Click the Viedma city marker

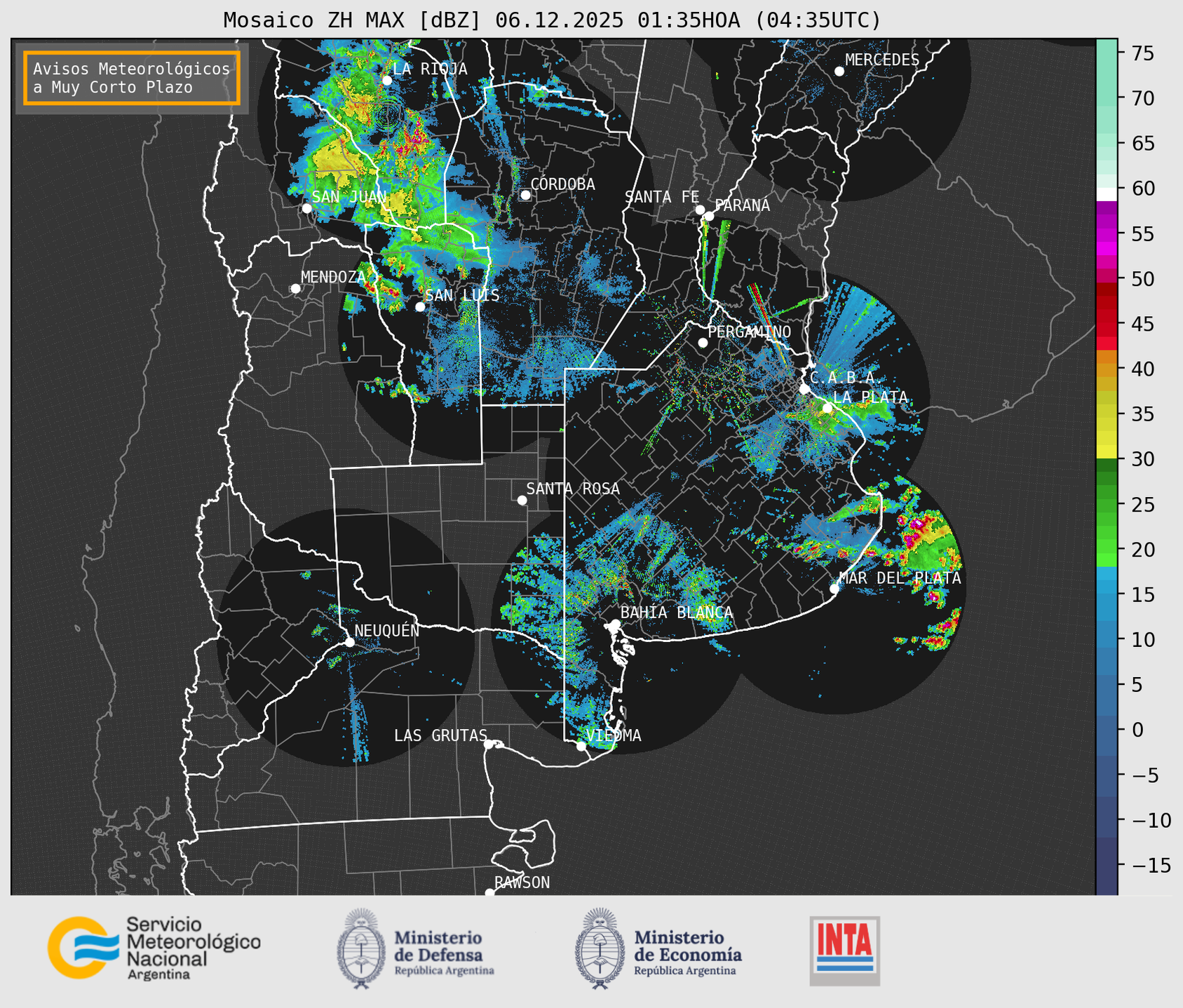[x=581, y=746]
